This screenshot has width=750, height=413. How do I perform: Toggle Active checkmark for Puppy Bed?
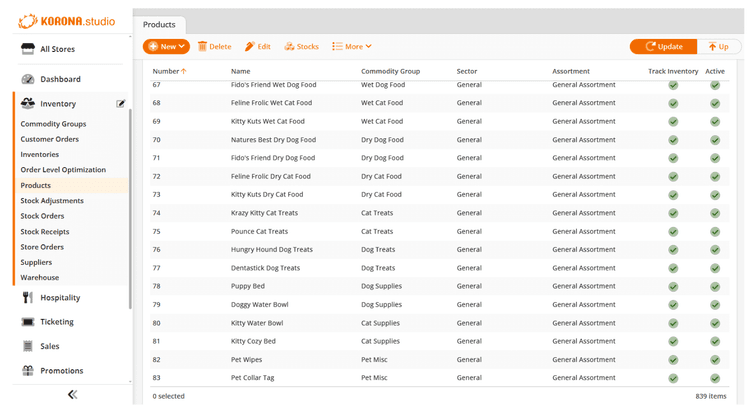(x=715, y=286)
